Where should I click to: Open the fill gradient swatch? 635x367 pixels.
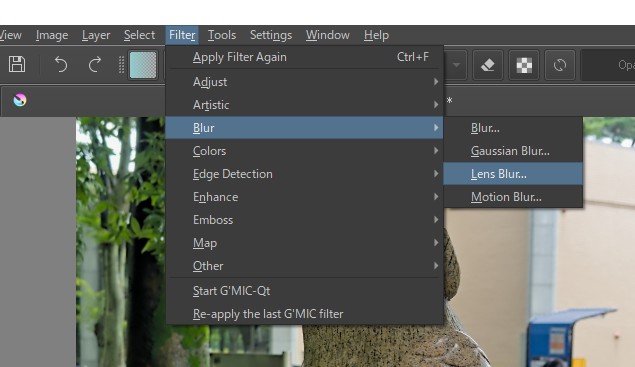[143, 65]
